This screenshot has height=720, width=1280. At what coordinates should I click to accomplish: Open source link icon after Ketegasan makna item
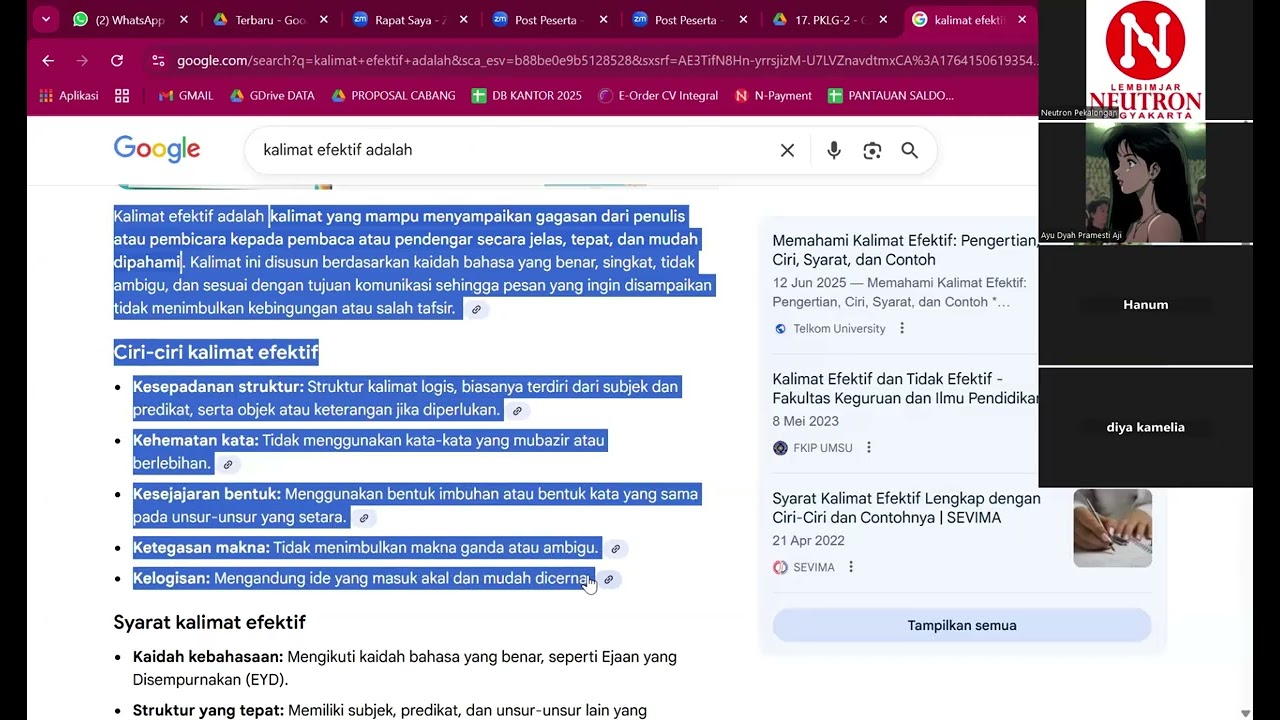[x=616, y=548]
